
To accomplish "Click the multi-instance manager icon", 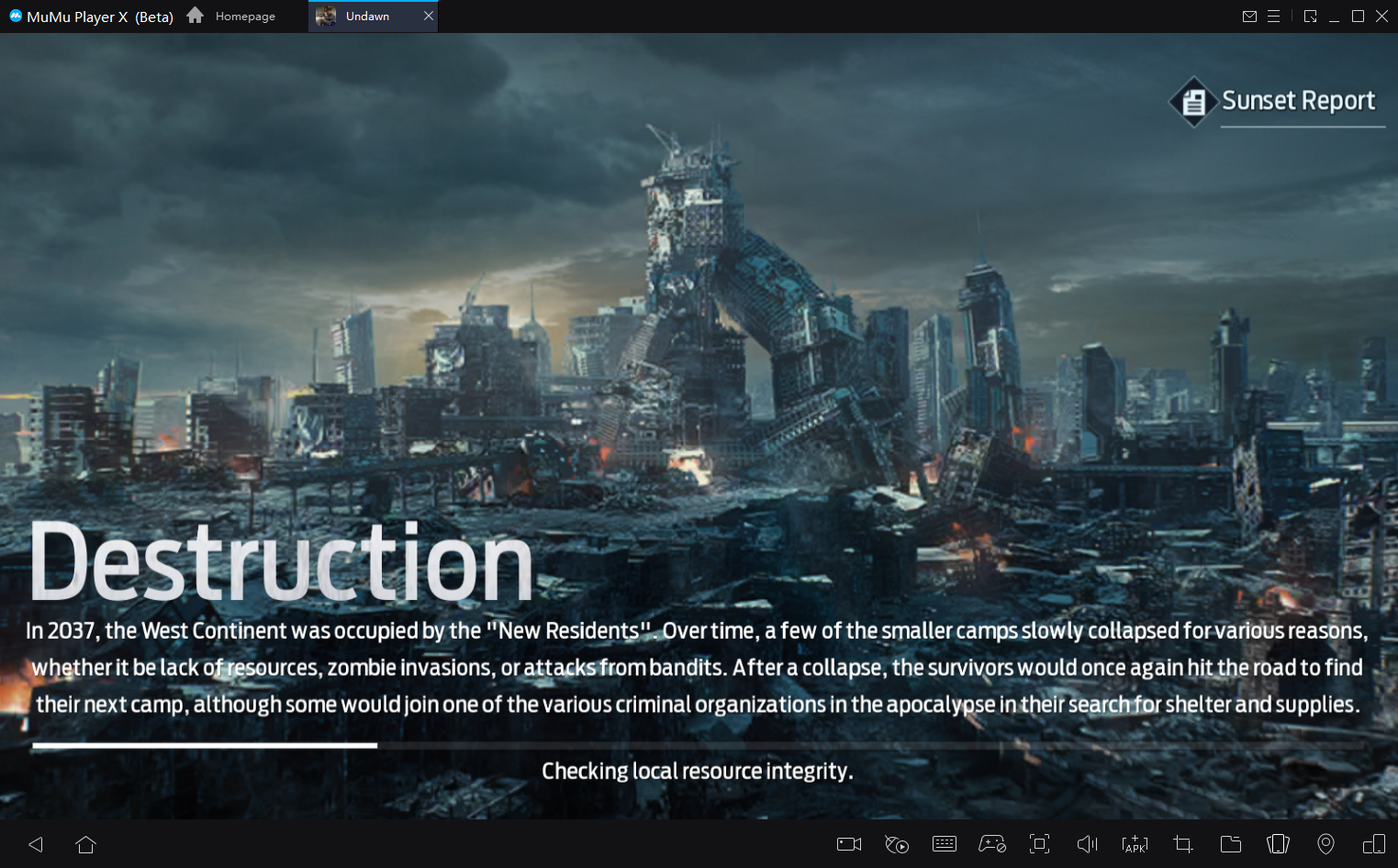I will [1373, 844].
